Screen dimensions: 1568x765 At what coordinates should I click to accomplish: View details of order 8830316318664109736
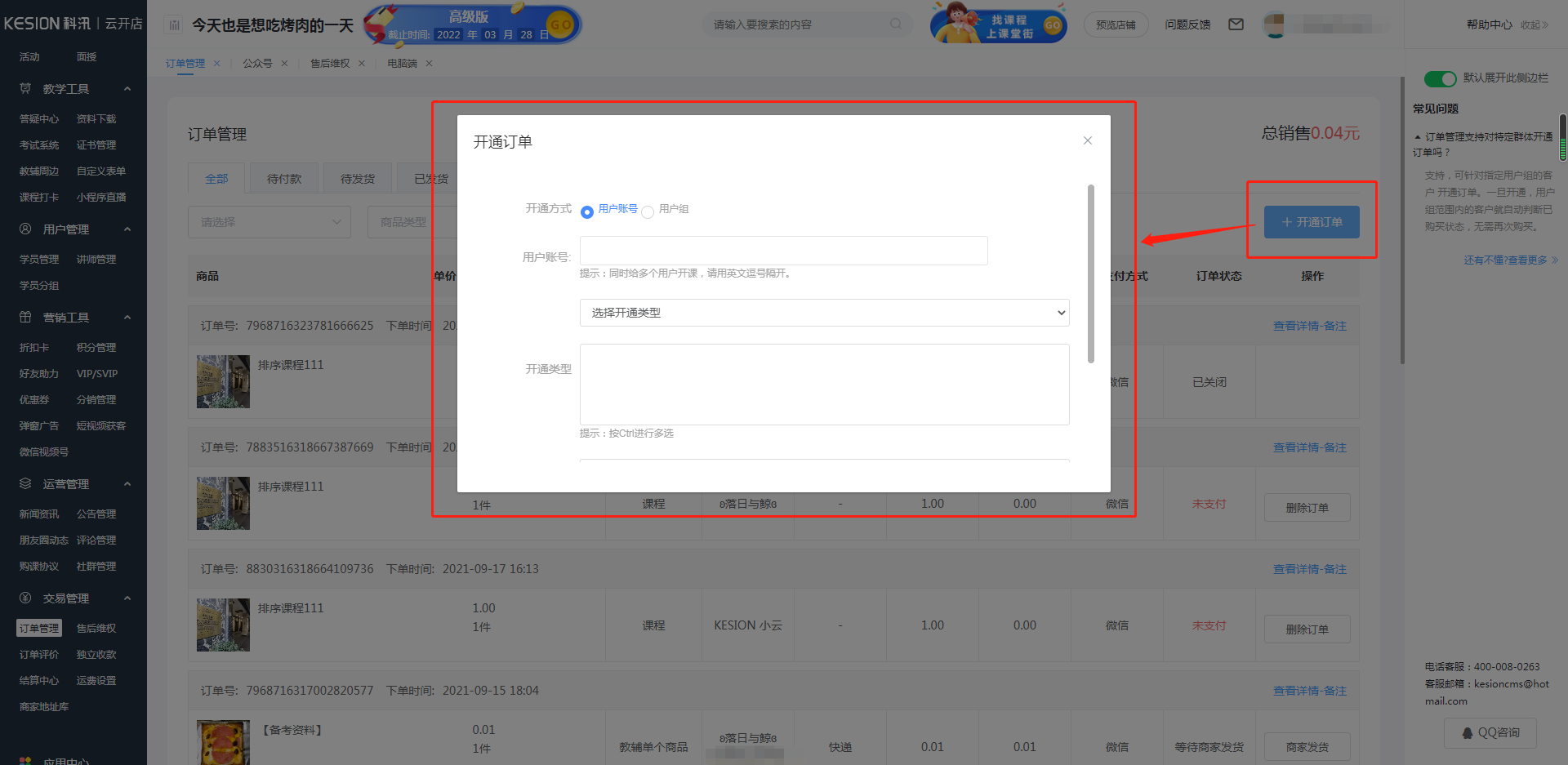point(1310,569)
